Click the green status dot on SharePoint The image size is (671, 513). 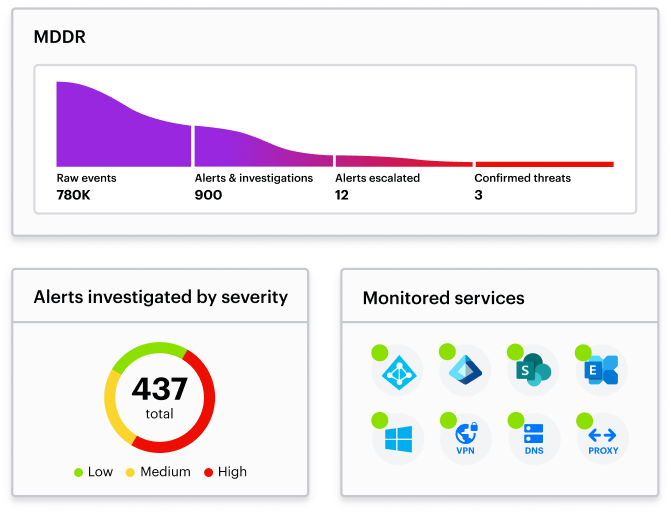coord(515,352)
